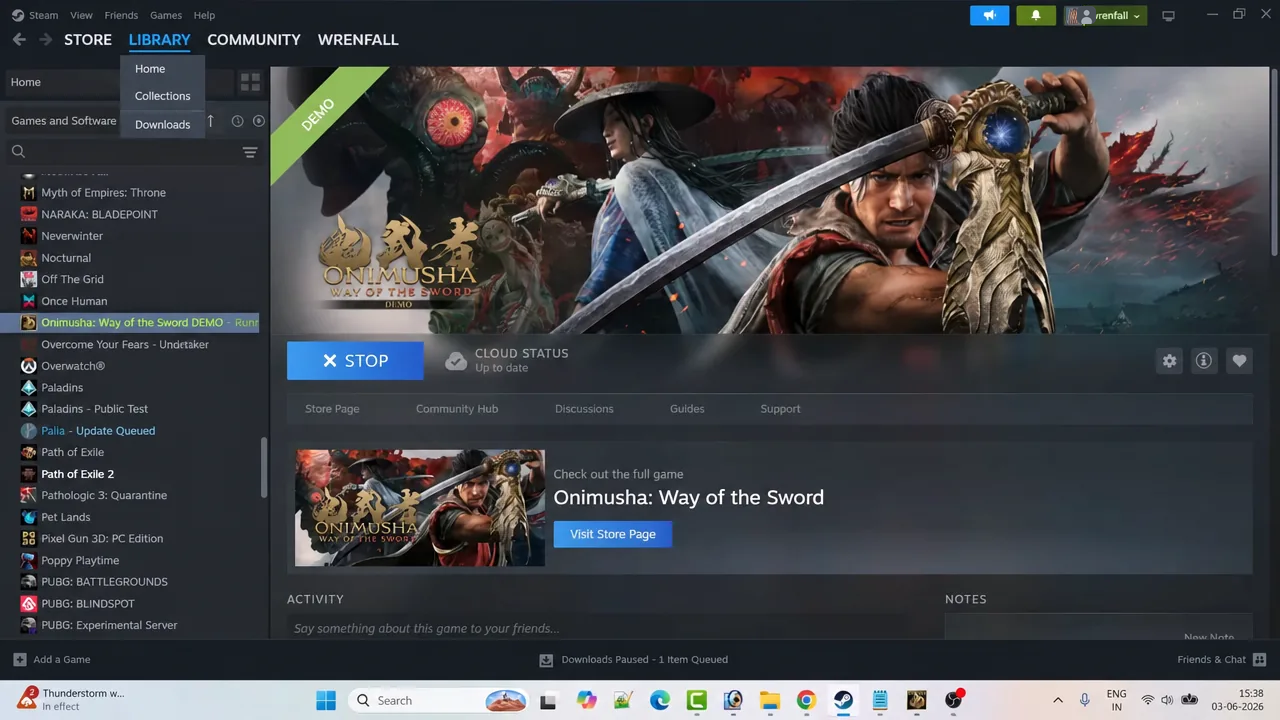This screenshot has width=1280, height=720.
Task: Open the LIBRARY section
Action: pos(159,40)
